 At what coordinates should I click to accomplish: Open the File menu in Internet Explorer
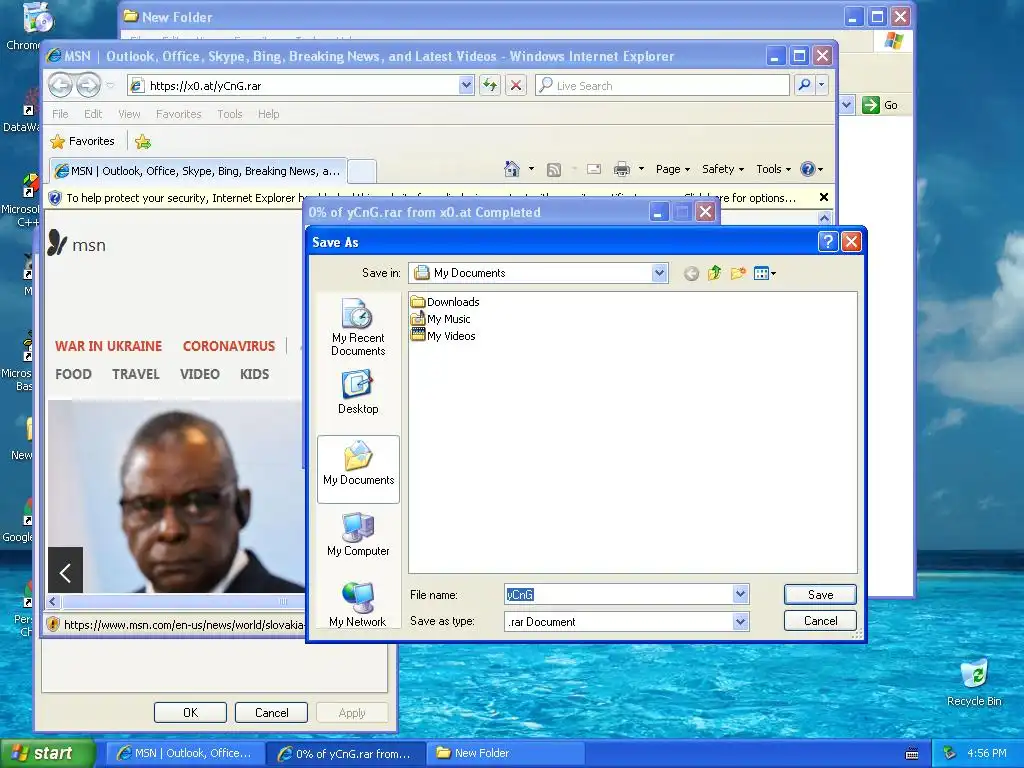tap(60, 114)
